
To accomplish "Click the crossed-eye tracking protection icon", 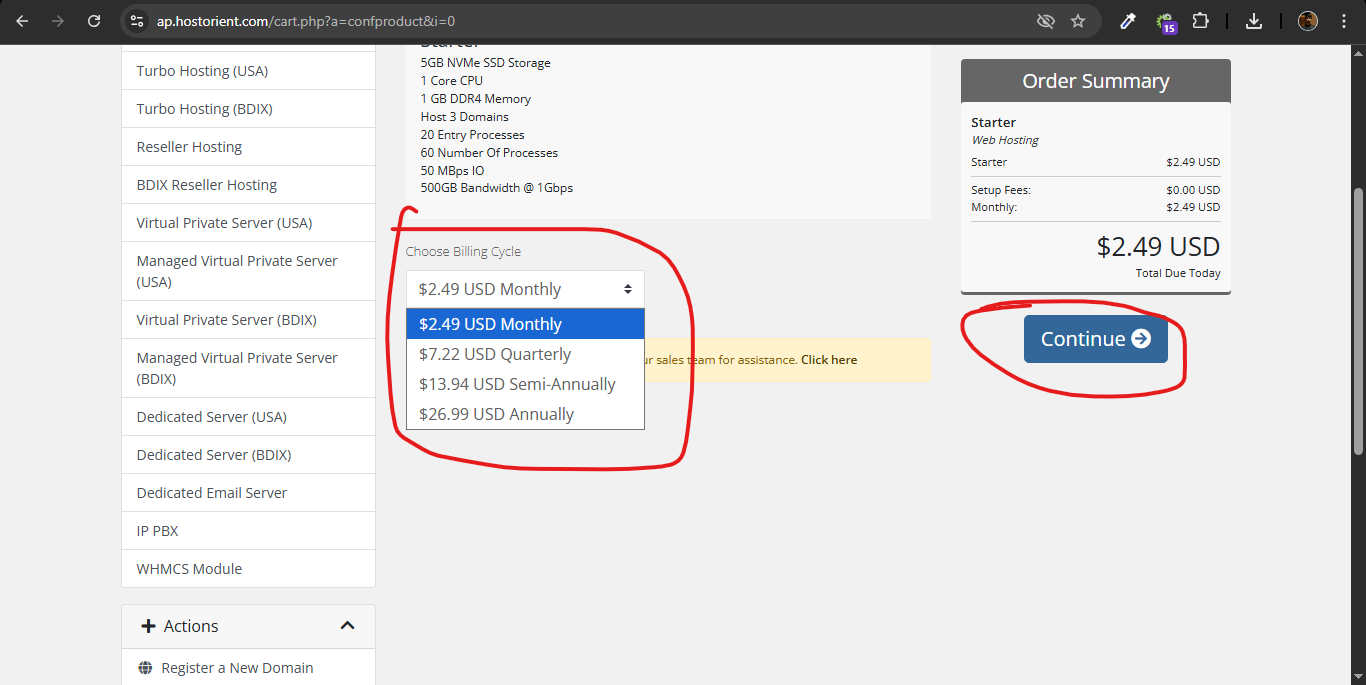I will (x=1045, y=21).
